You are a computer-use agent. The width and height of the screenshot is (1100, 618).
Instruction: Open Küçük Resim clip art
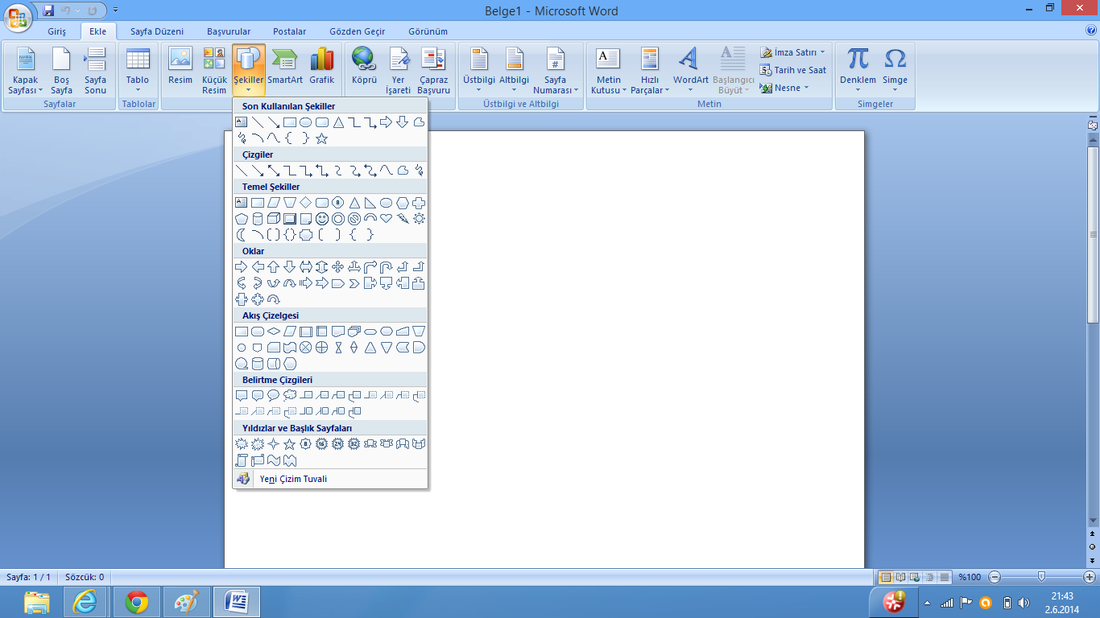[214, 69]
